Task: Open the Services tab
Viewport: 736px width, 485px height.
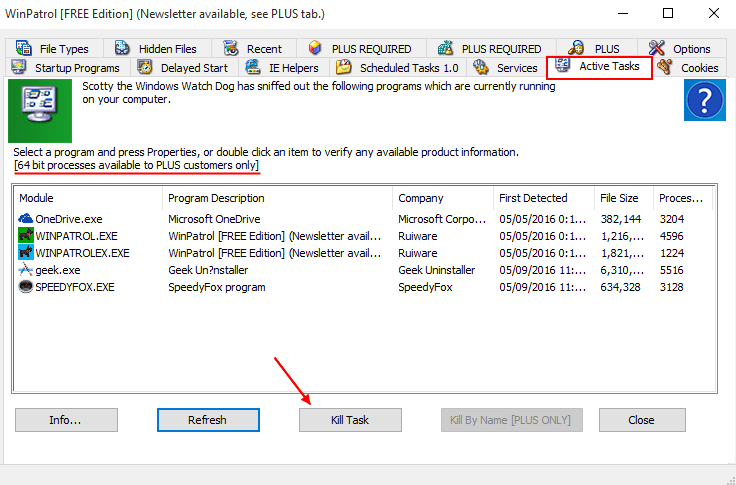Action: pos(506,68)
